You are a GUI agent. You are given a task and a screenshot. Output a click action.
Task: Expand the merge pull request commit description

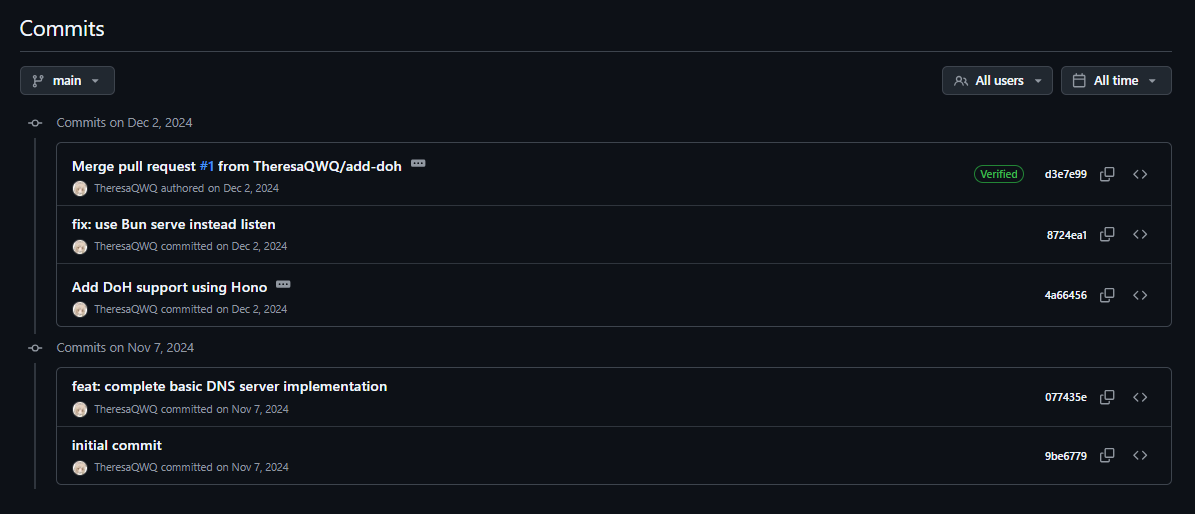click(x=418, y=163)
